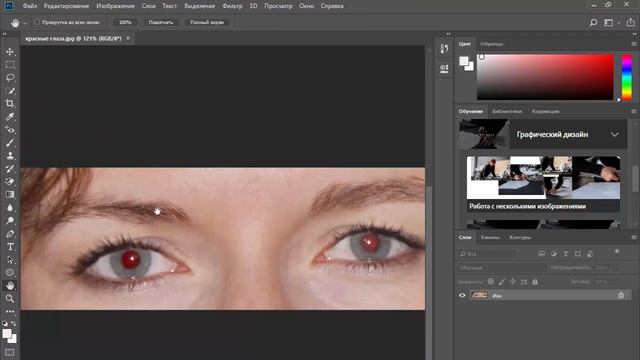Open the search icon in options bar
This screenshot has width=640, height=360.
(593, 22)
